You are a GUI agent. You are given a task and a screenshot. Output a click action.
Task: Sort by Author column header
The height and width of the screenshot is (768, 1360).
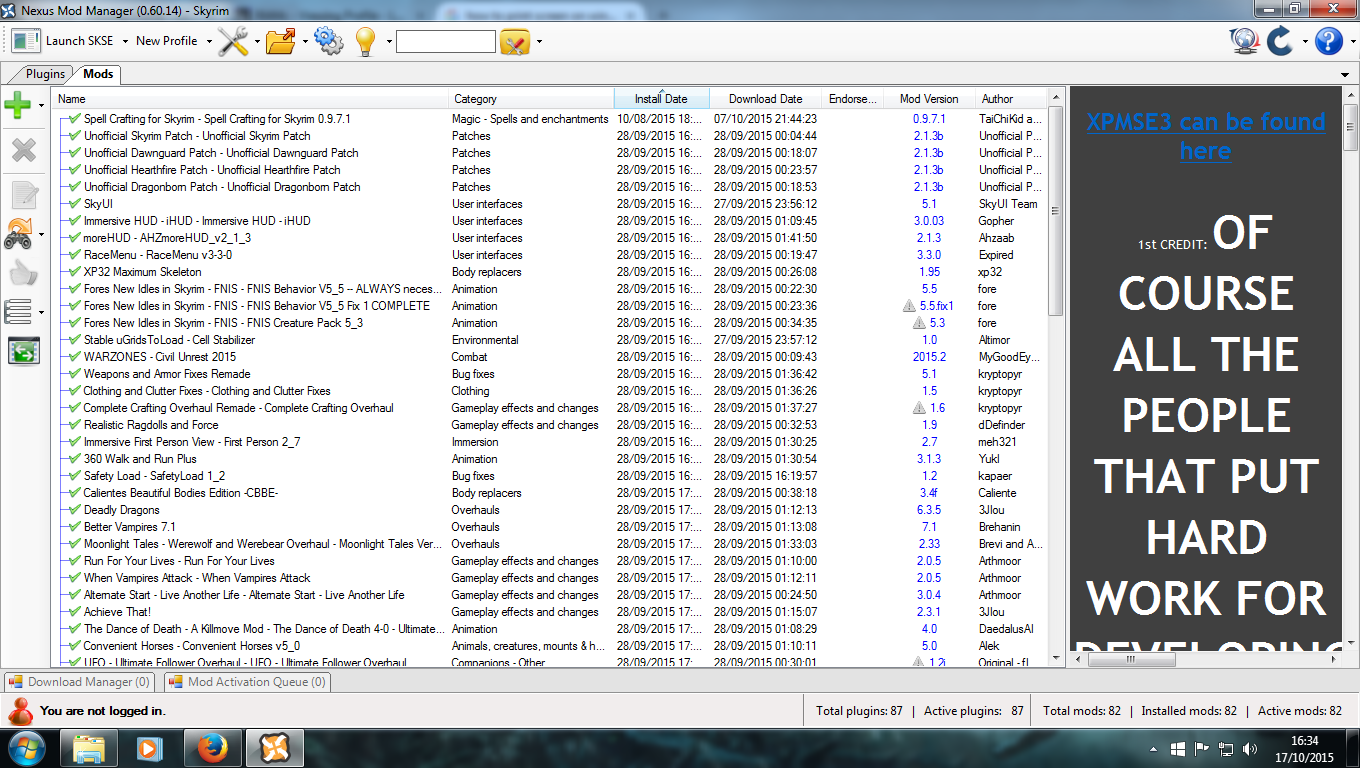pyautogui.click(x=1010, y=99)
